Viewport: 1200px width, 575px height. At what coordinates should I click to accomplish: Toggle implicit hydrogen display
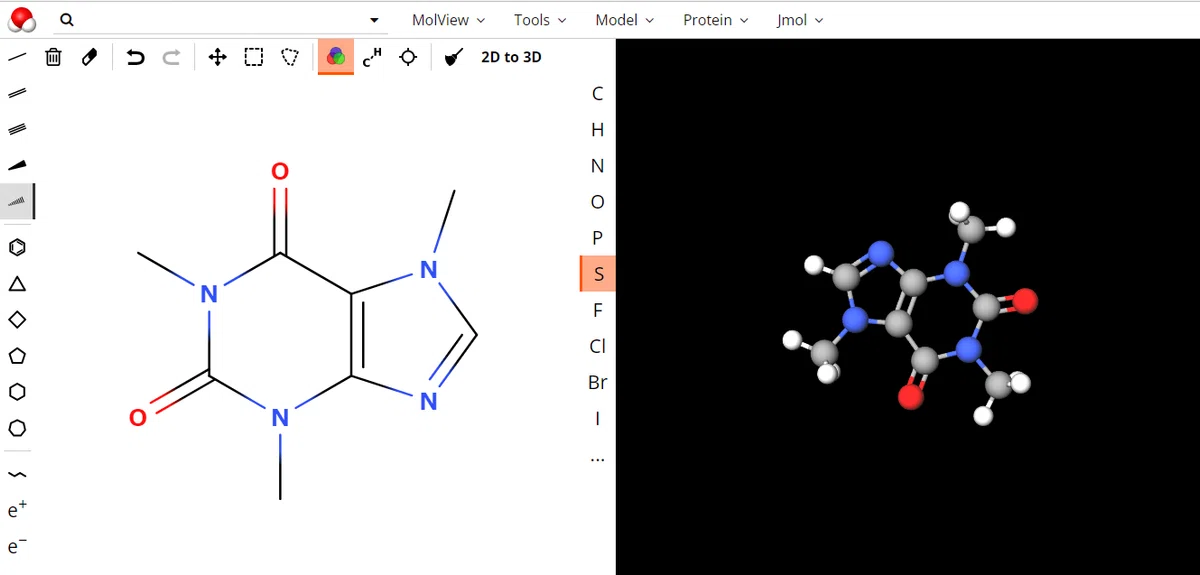(372, 57)
